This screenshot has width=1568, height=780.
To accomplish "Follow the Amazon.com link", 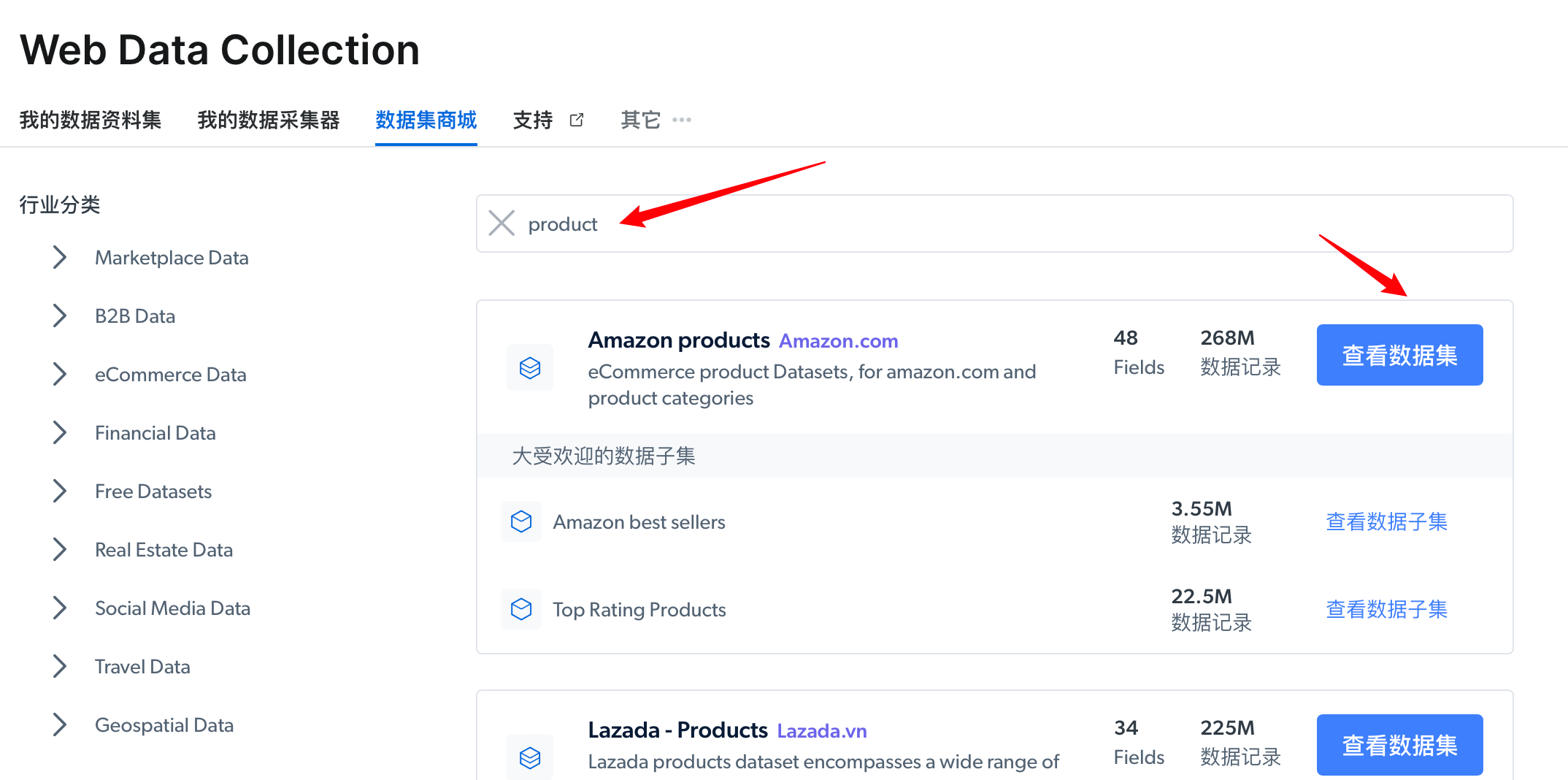I will (839, 341).
